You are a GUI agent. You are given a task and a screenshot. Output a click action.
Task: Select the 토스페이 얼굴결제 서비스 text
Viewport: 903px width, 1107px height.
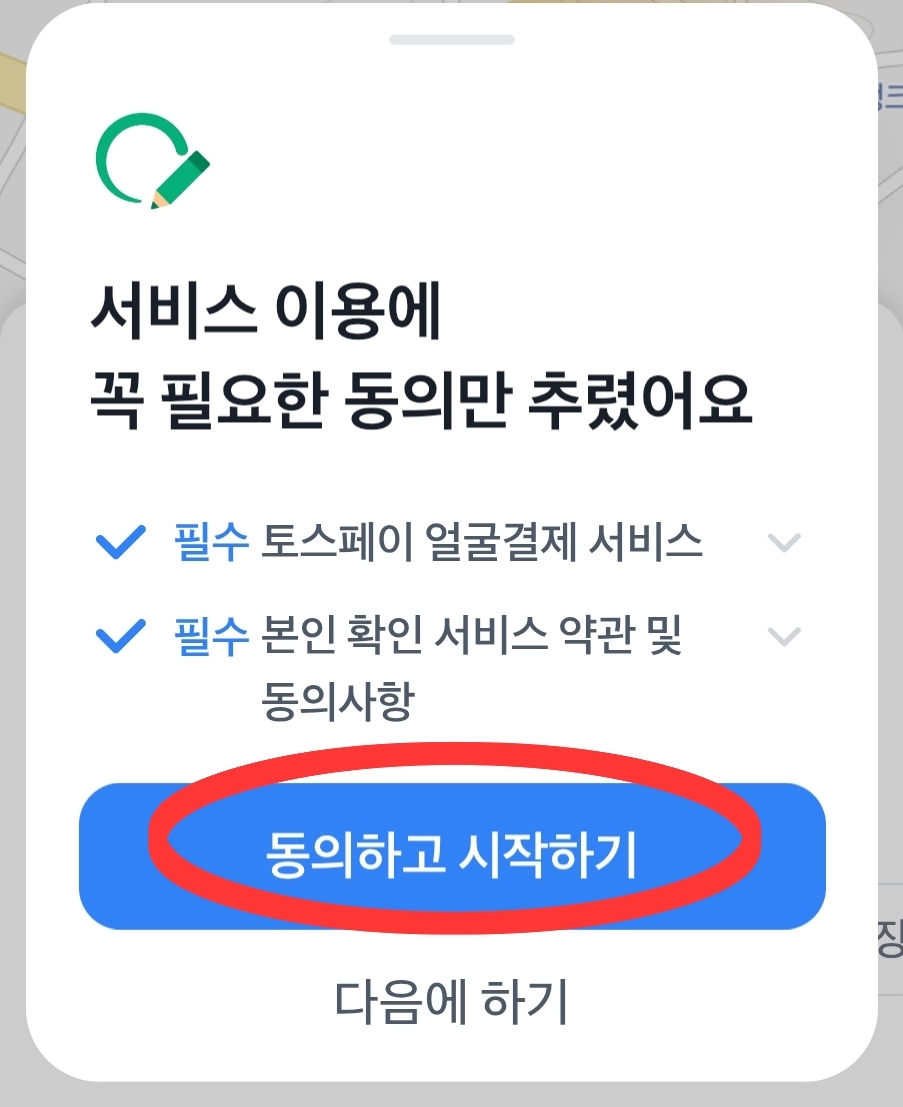482,542
